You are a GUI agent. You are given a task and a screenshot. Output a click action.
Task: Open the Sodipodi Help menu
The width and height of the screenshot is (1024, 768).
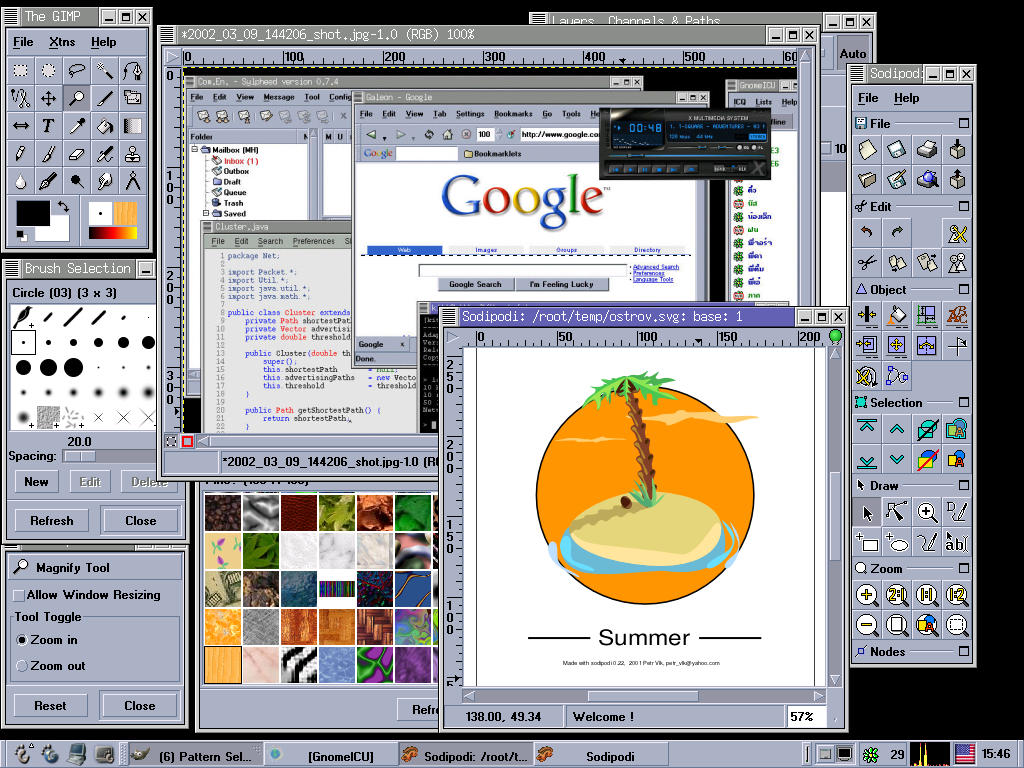click(906, 98)
